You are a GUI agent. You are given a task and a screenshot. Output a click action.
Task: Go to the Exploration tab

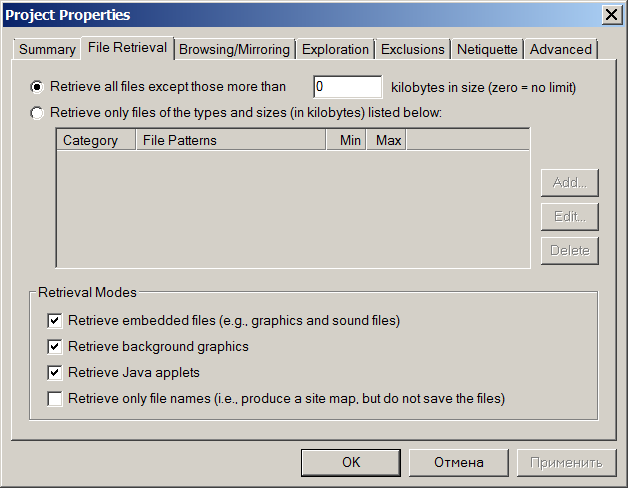point(335,49)
